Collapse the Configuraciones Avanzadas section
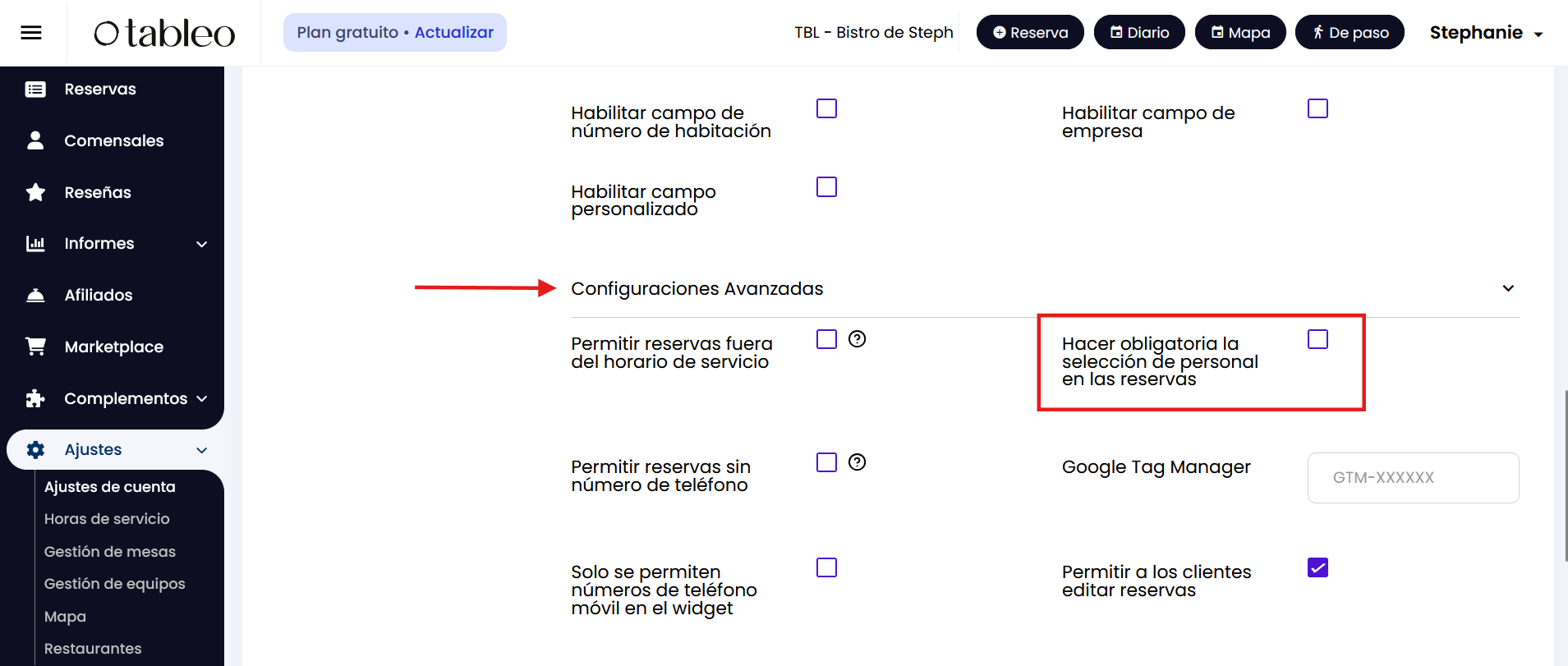Image resolution: width=1568 pixels, height=666 pixels. [1507, 288]
